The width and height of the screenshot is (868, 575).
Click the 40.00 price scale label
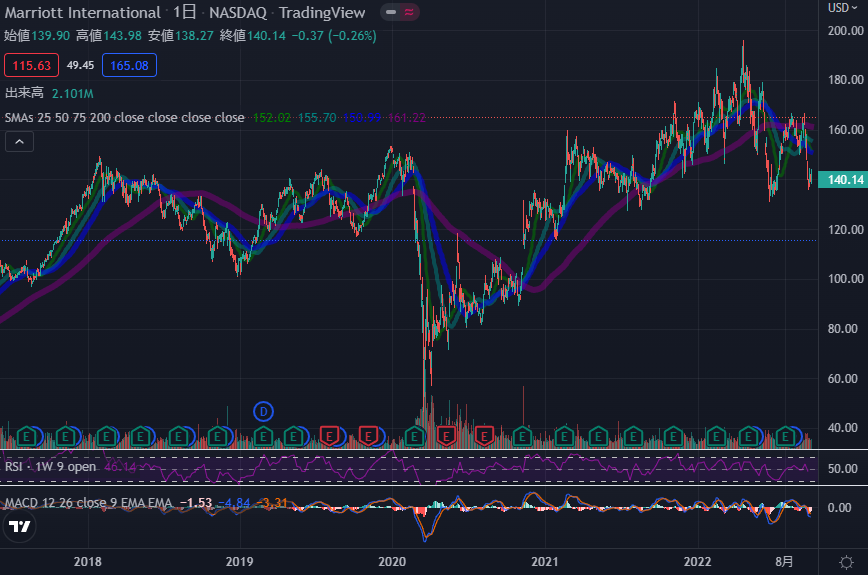[845, 428]
